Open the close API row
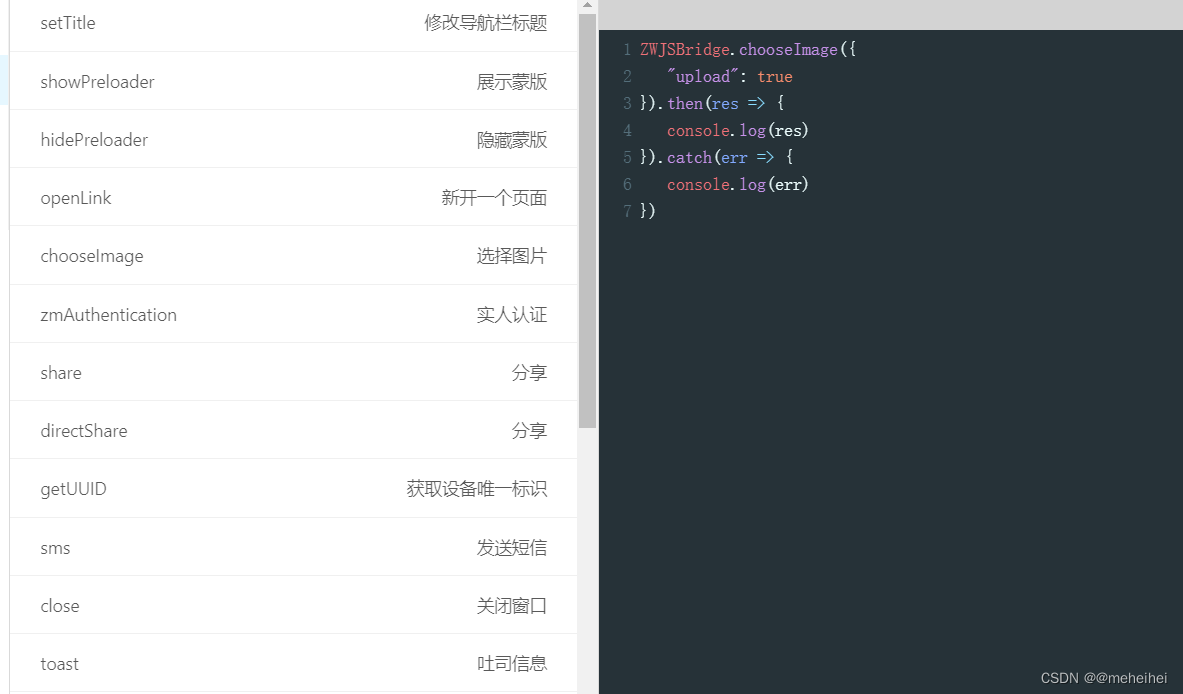1183x694 pixels. (293, 606)
